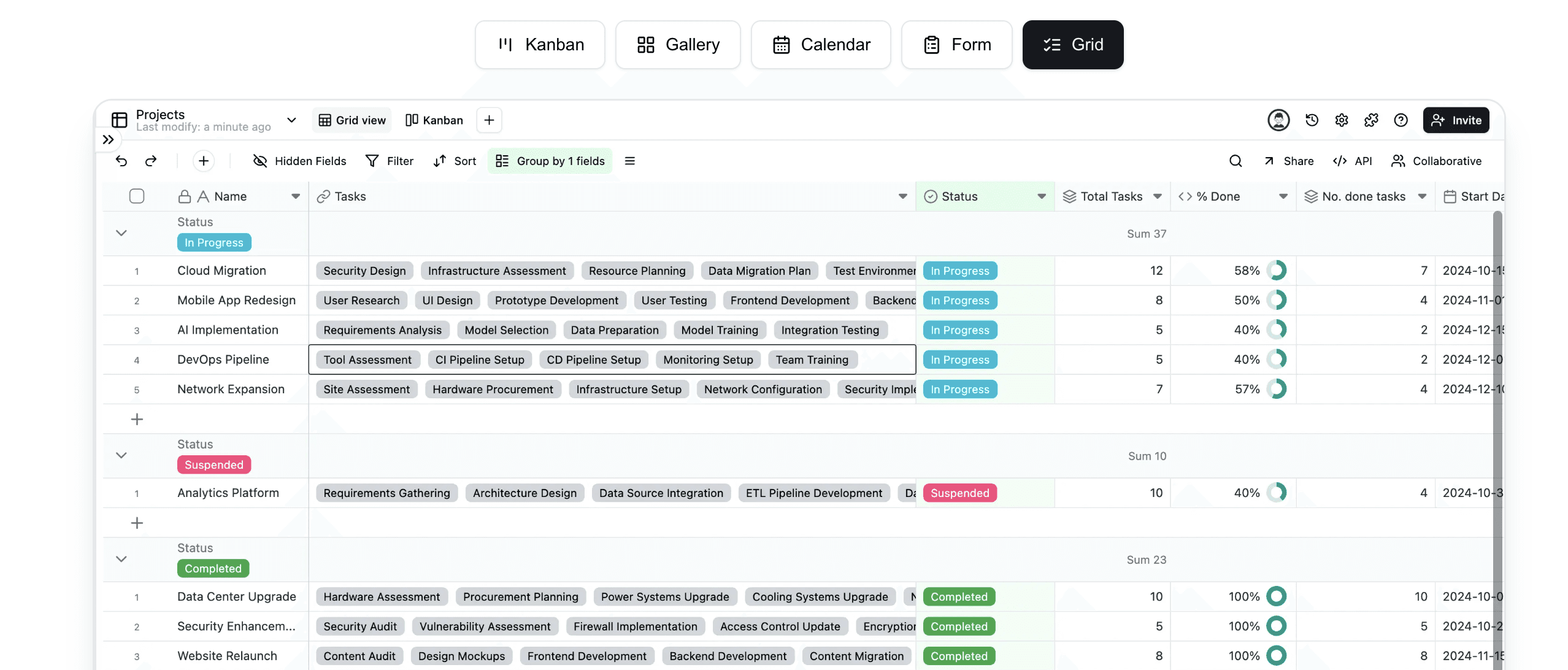Viewport: 1568px width, 670px height.
Task: Collapse the Suspended status group
Action: tap(121, 455)
